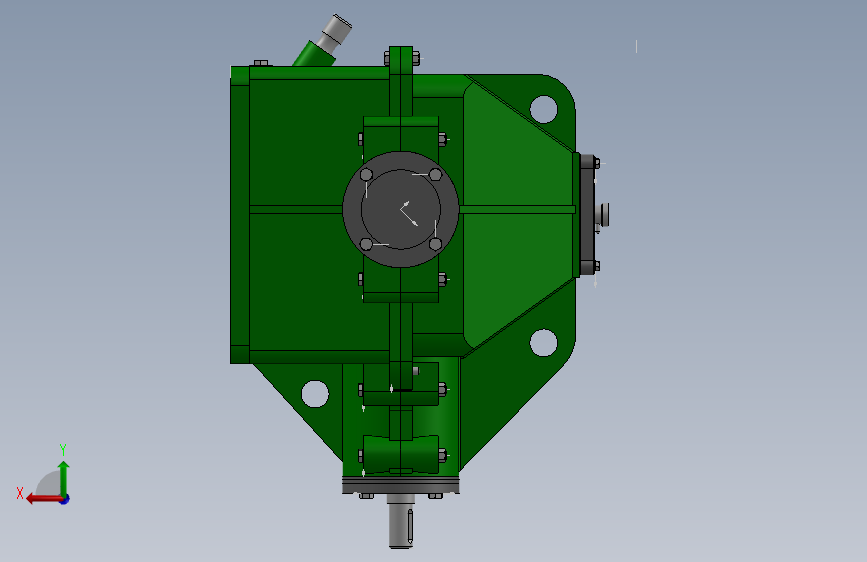Select the blue Z axis point of the triad

65,499
